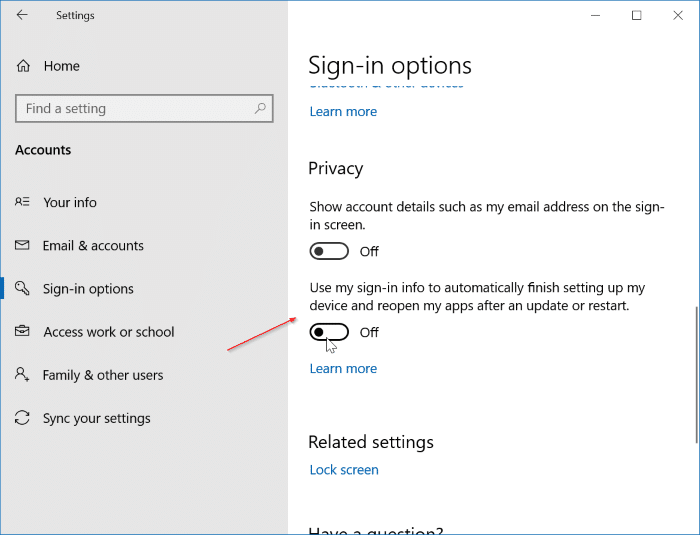The height and width of the screenshot is (535, 700).
Task: Click Learn more above Privacy section
Action: pos(343,112)
